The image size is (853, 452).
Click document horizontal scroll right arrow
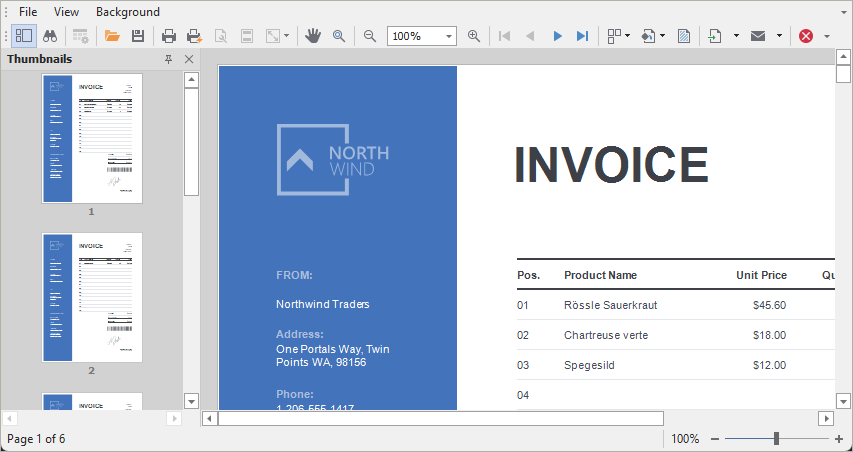[x=826, y=418]
